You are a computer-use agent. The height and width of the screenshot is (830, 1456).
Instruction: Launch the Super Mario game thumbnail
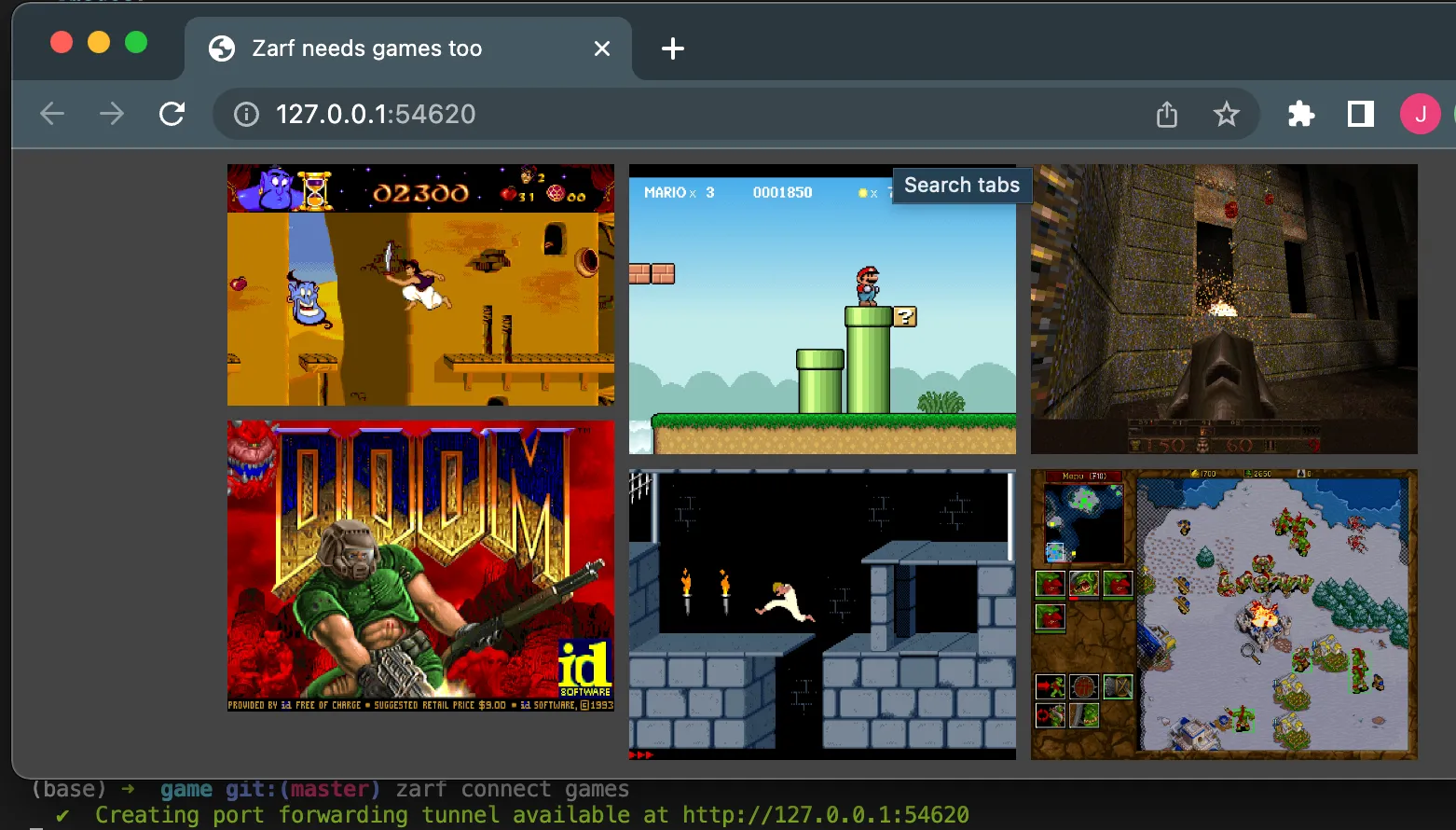822,317
